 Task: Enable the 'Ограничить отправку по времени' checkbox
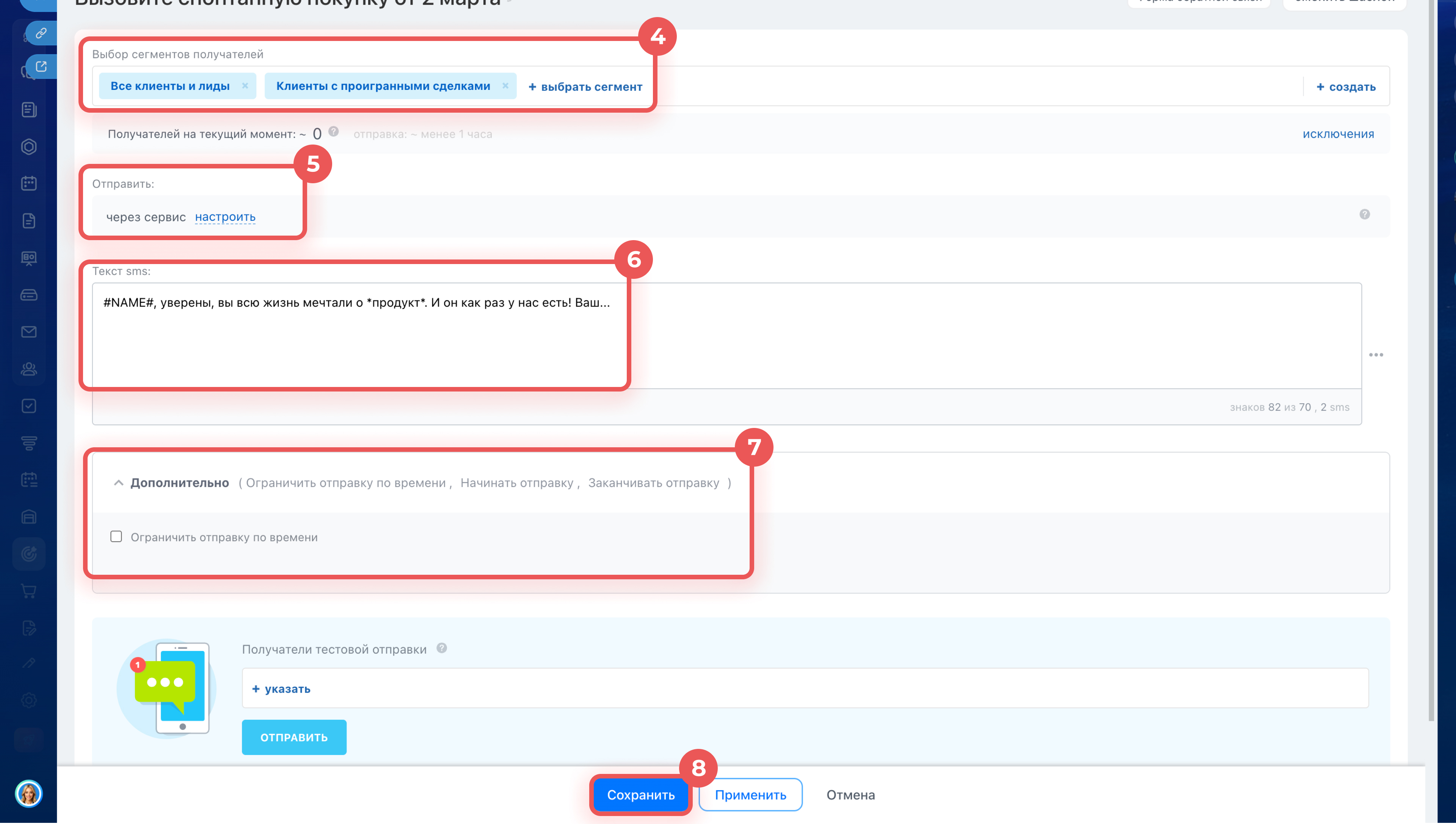(116, 536)
